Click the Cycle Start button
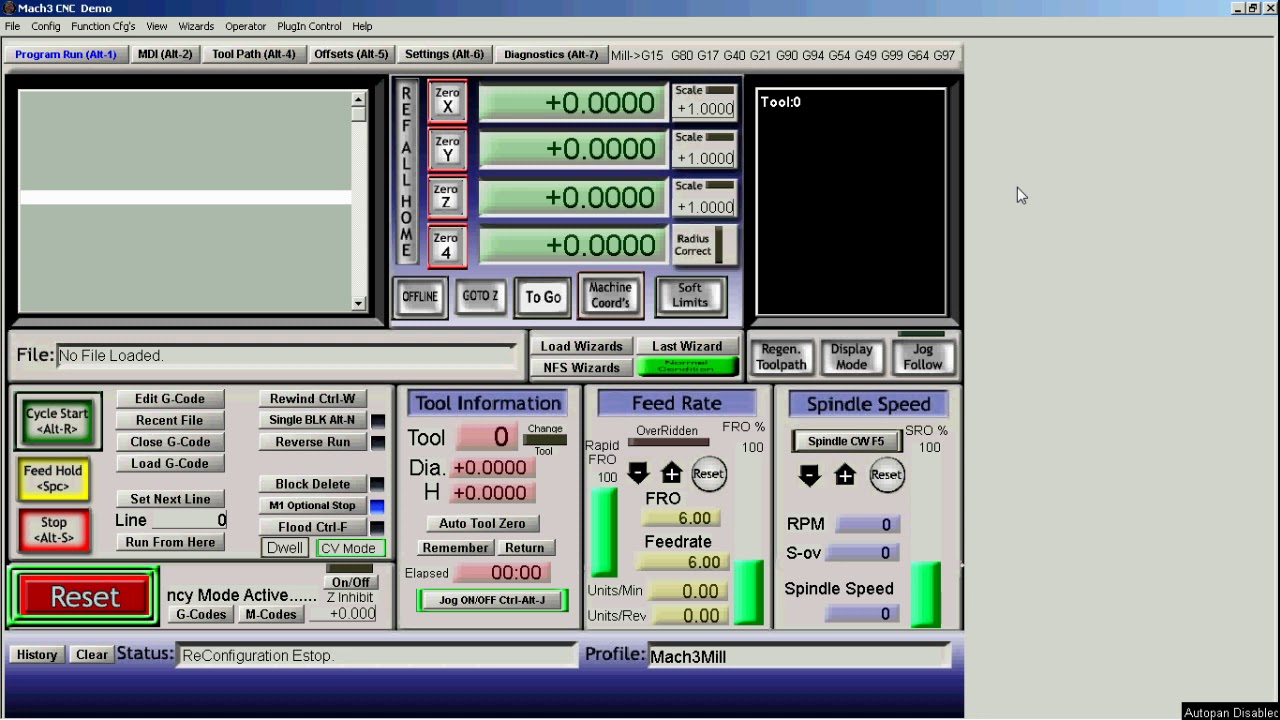1280x720 pixels. click(57, 421)
